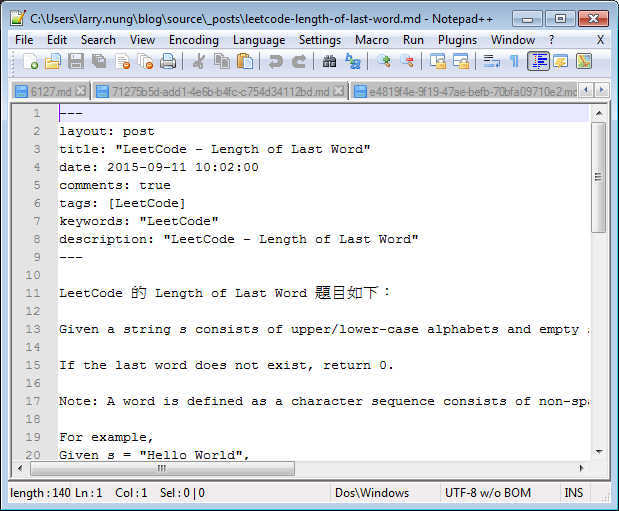Click the user defined language icon
The height and width of the screenshot is (511, 619).
pos(560,62)
